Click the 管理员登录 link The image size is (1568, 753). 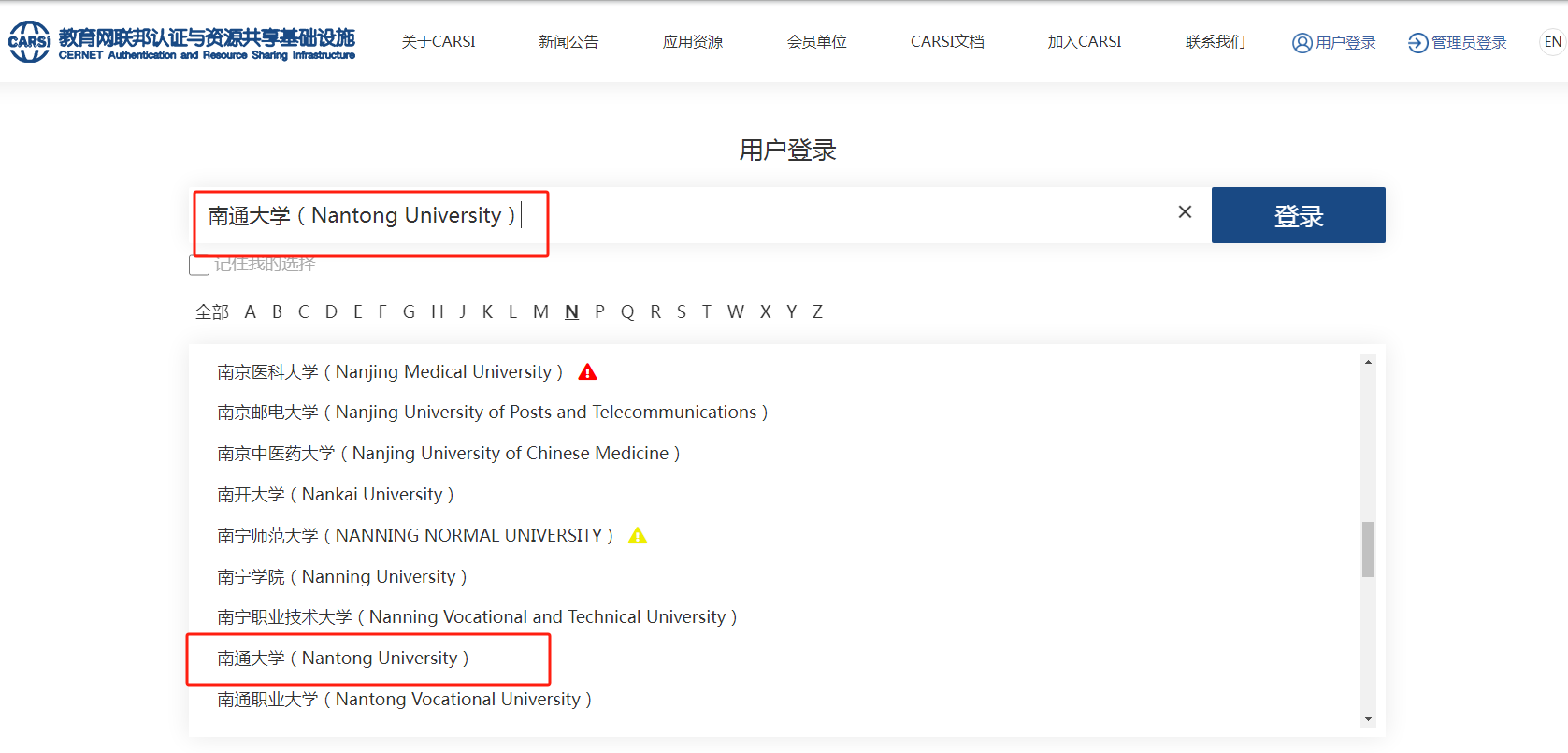[x=1469, y=43]
